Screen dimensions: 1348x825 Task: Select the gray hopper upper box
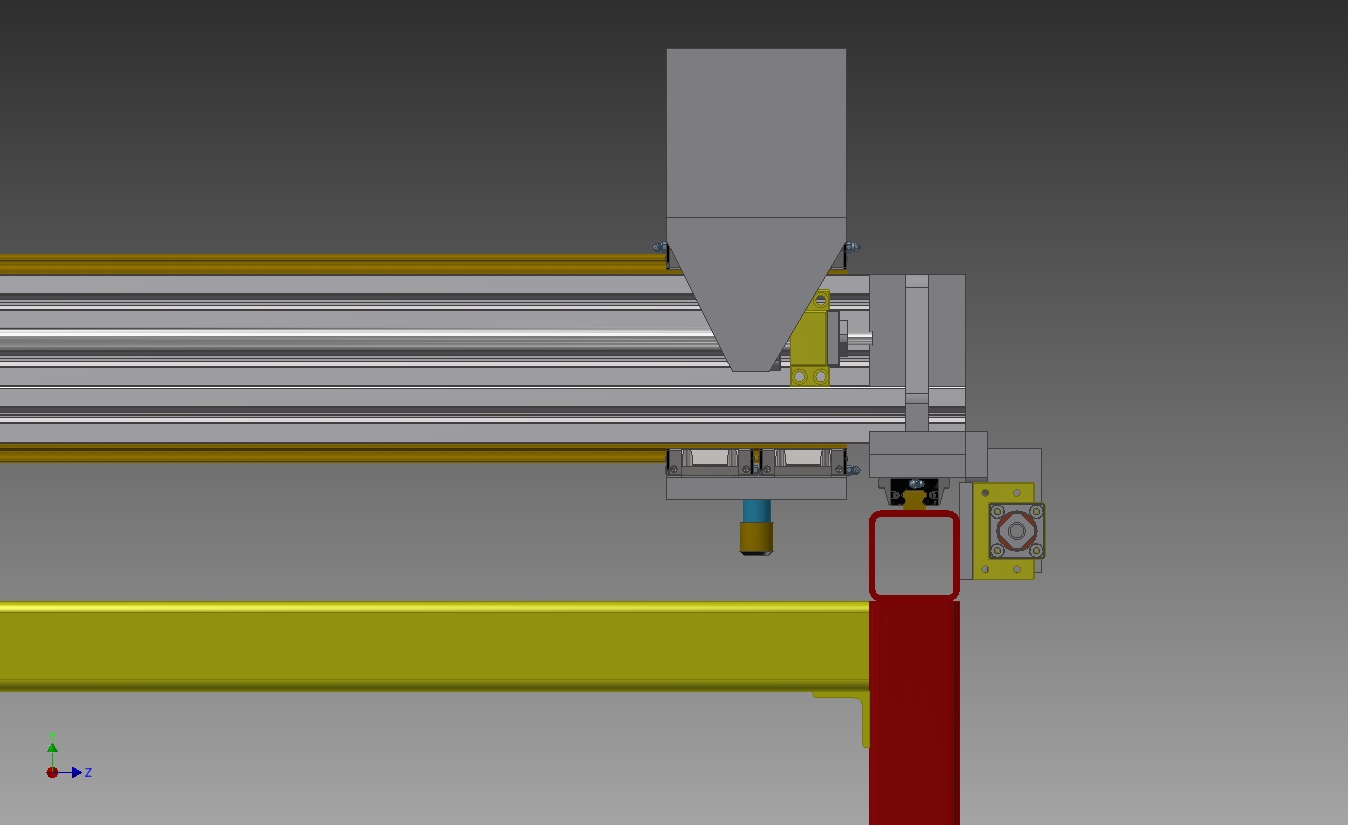(x=756, y=132)
